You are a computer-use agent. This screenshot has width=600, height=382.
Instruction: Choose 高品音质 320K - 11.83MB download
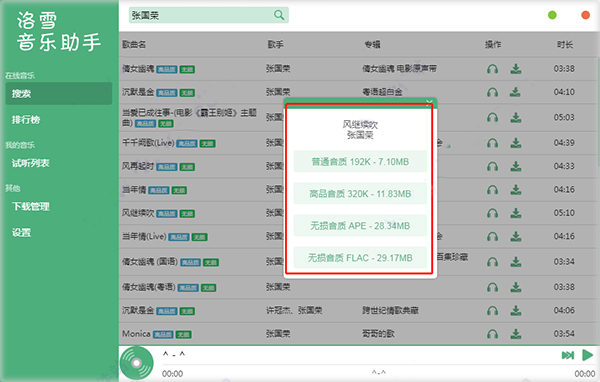click(x=360, y=194)
